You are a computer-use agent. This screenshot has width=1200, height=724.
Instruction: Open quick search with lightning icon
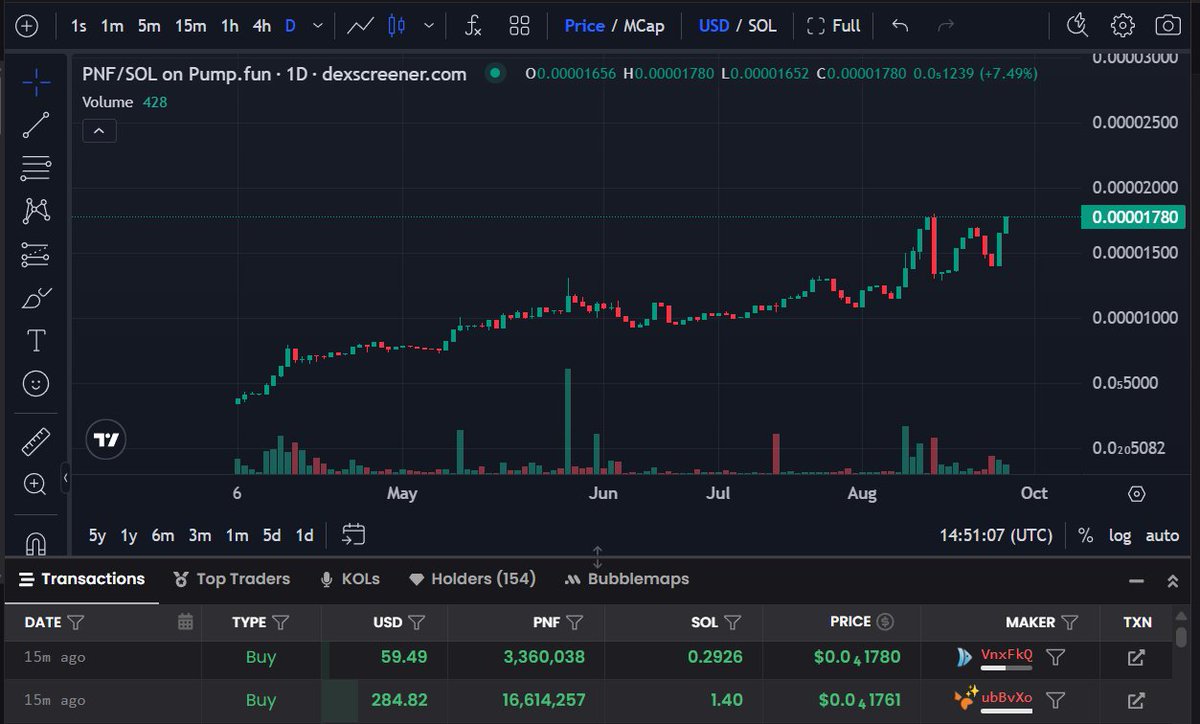pos(1077,26)
